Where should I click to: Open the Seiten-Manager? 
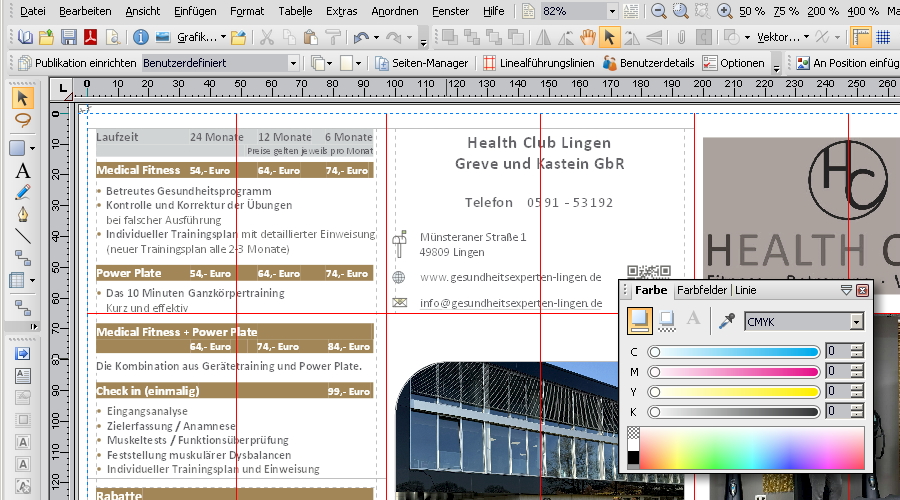point(421,62)
